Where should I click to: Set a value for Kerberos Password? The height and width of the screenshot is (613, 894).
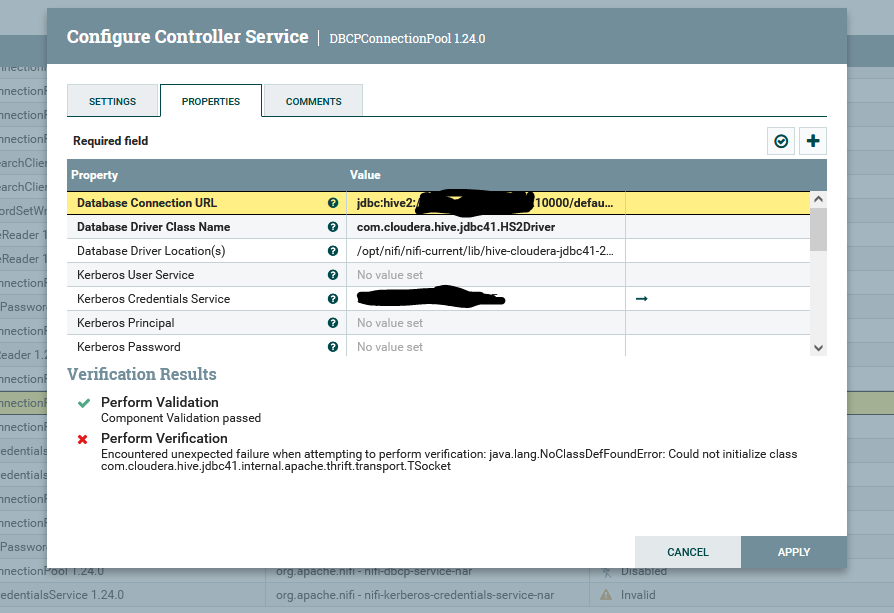[486, 347]
